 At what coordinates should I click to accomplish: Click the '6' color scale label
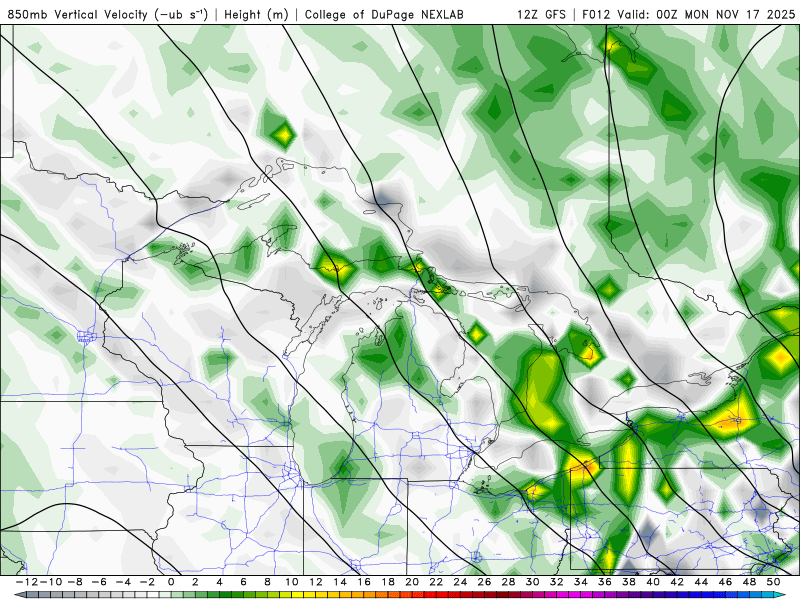[243, 582]
